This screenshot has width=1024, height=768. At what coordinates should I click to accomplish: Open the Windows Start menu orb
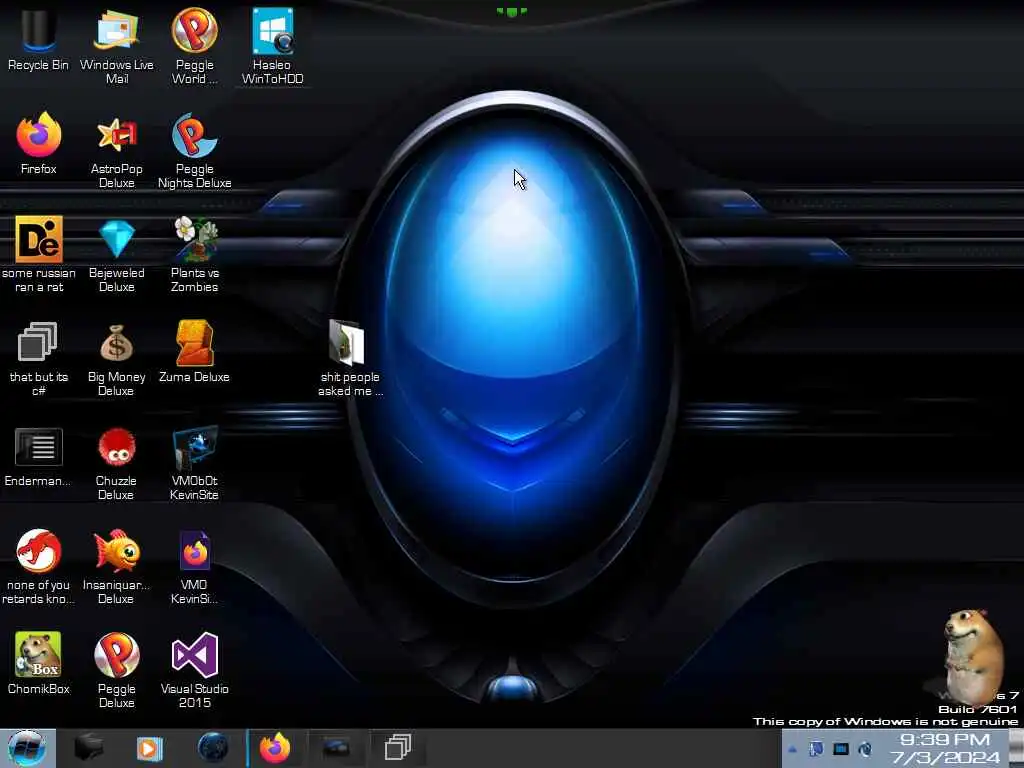click(27, 748)
